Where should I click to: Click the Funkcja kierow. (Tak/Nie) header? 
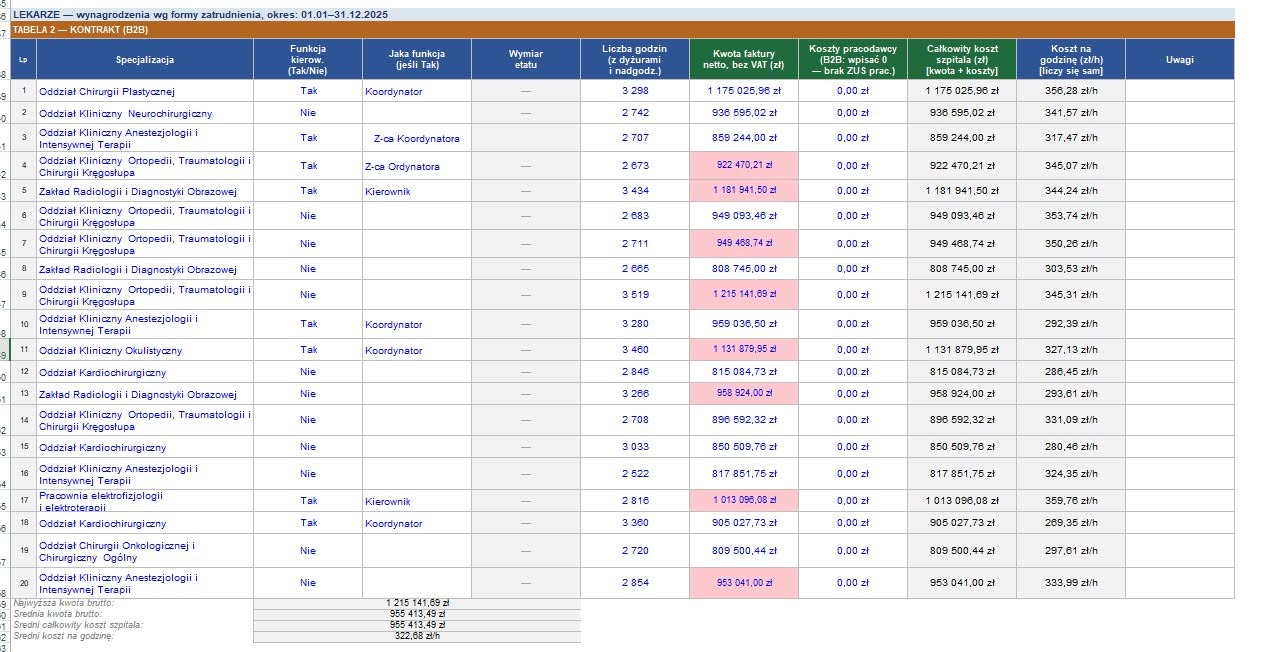308,60
